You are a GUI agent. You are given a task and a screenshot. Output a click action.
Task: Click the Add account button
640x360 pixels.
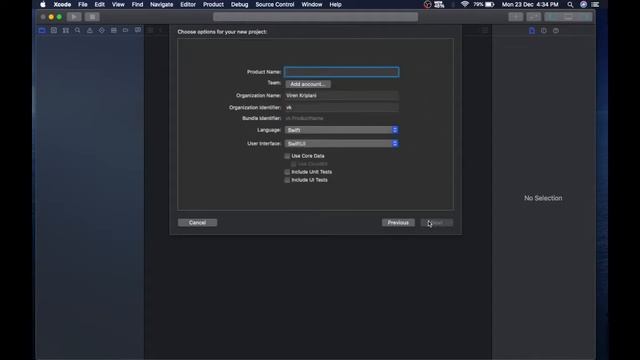coord(308,84)
